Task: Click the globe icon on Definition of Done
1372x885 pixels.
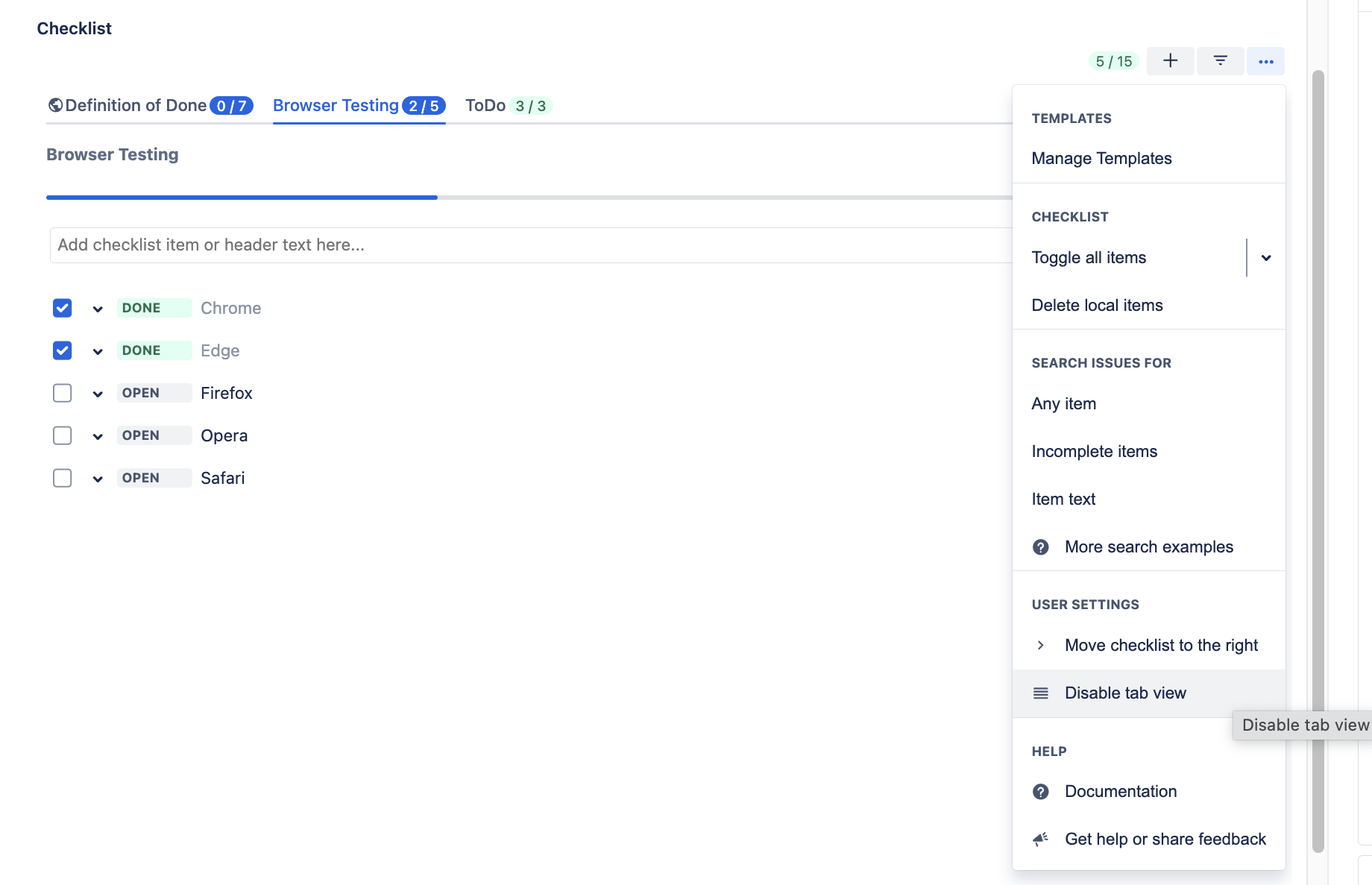Action: 55,105
